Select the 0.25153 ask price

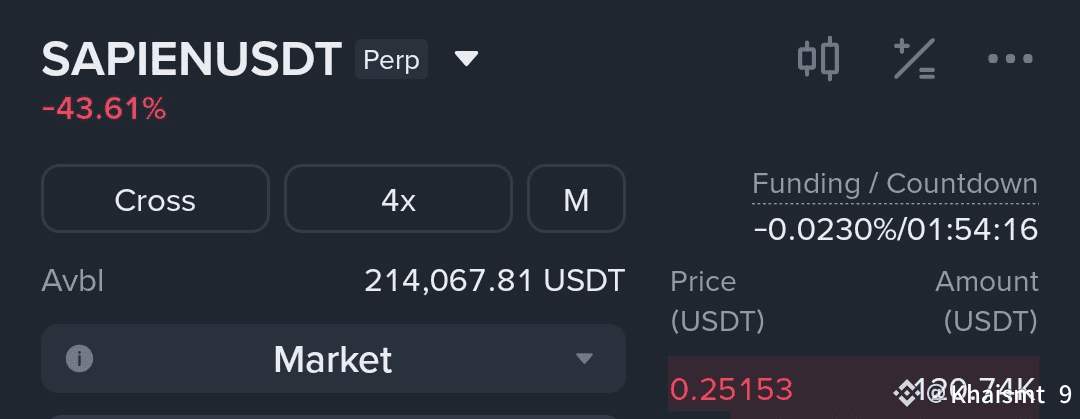tap(731, 388)
